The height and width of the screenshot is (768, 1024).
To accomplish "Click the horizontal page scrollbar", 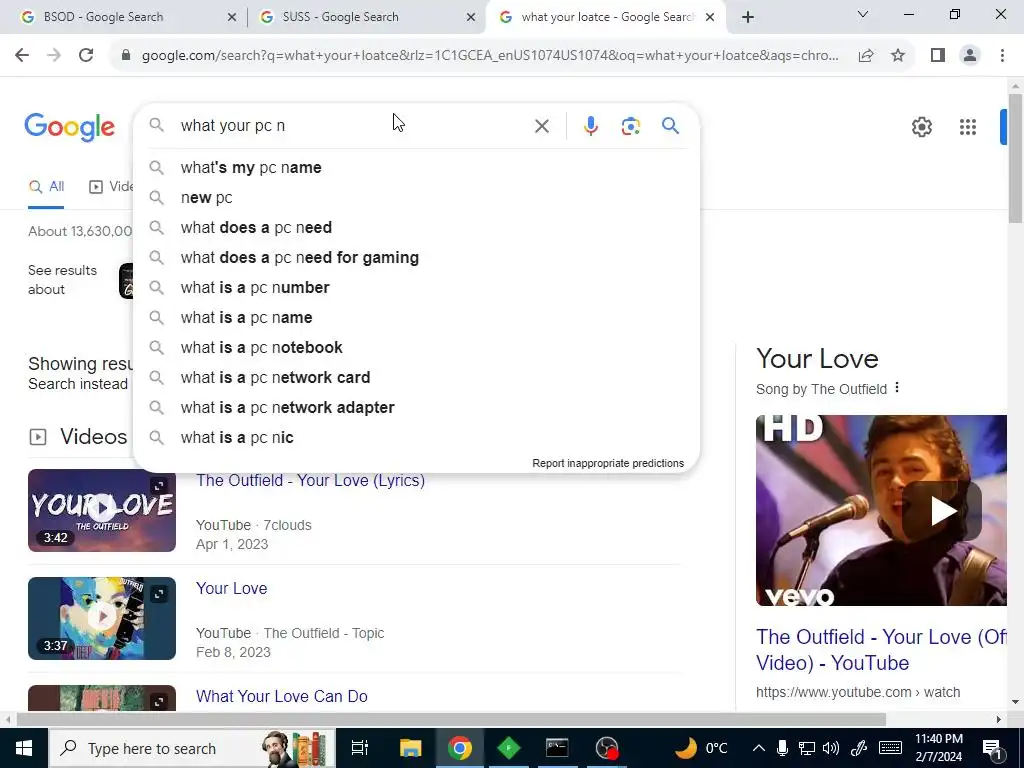I will pyautogui.click(x=451, y=719).
